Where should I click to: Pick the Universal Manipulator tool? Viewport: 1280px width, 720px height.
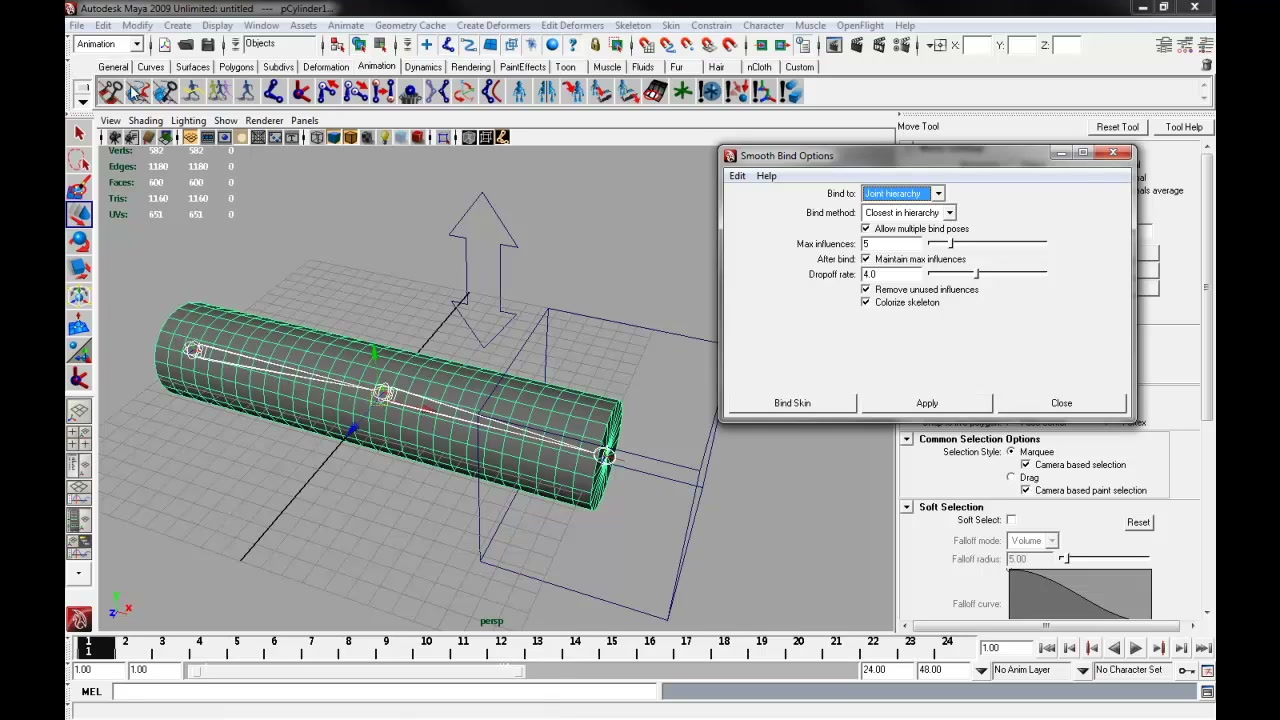(x=79, y=296)
